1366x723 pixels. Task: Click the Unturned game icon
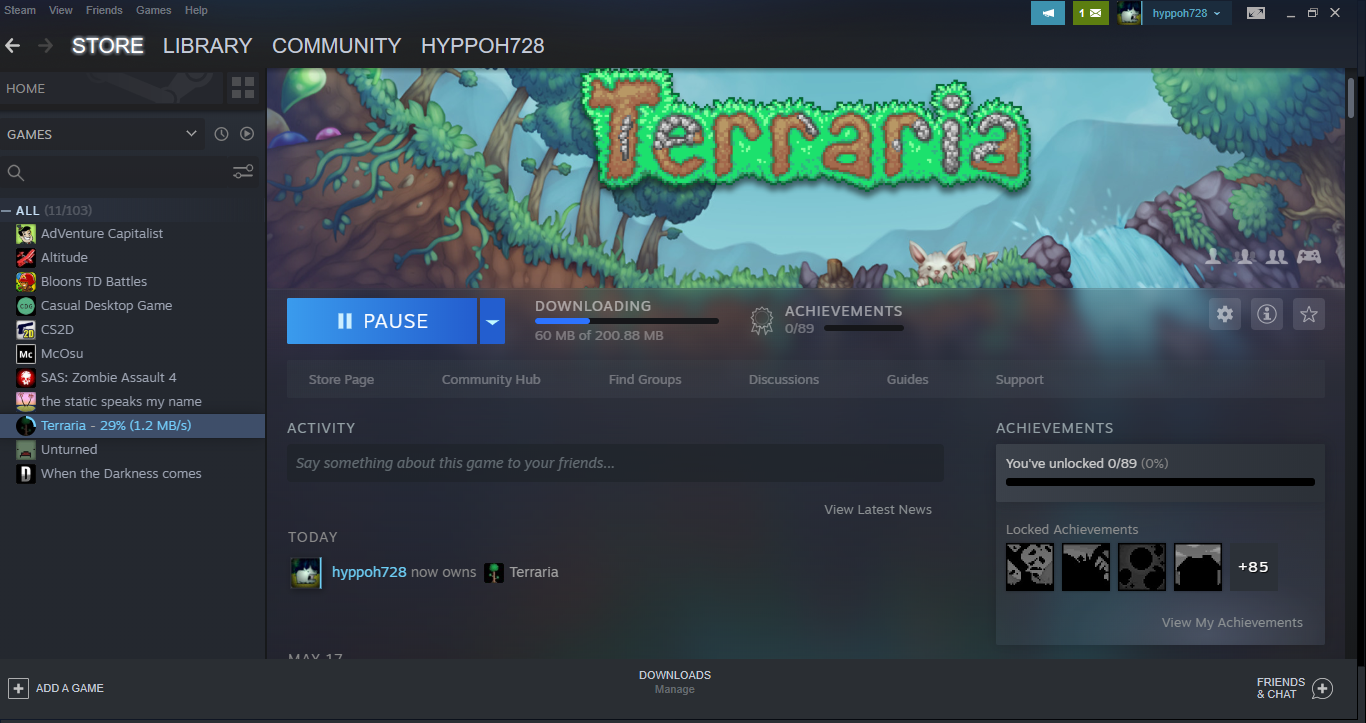click(x=26, y=450)
